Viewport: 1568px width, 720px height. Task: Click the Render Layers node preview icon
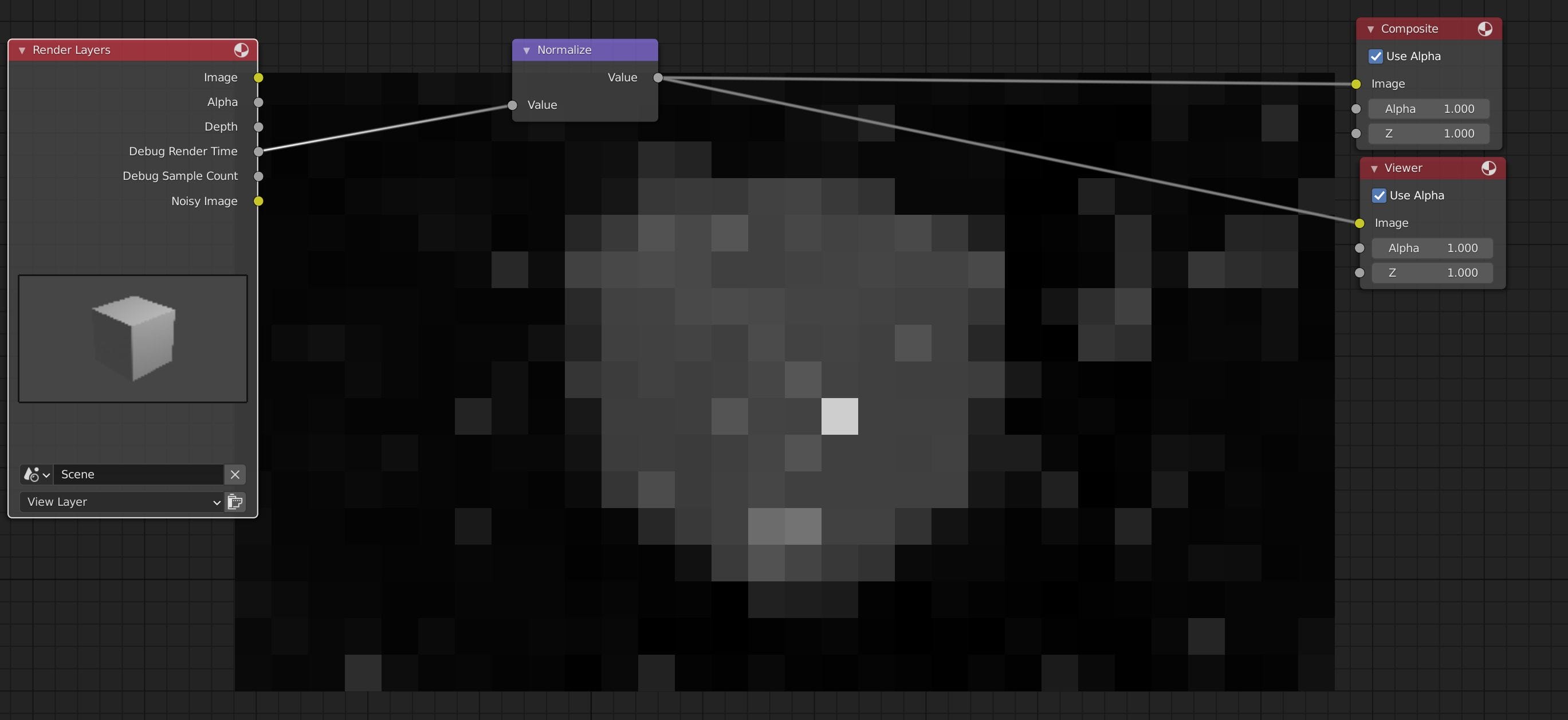241,50
